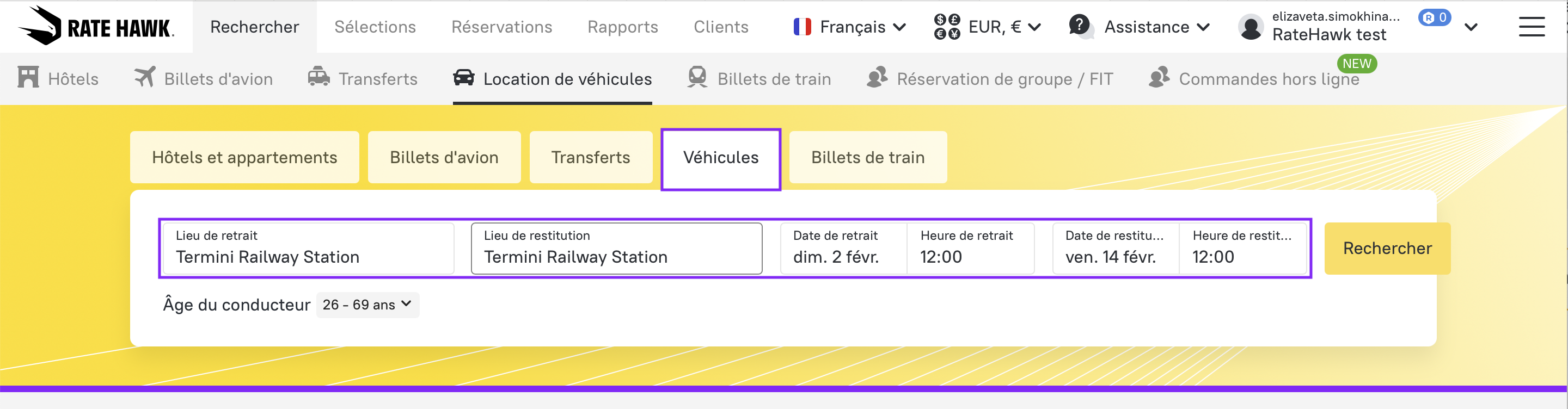Select the Billets de train search tab
This screenshot has width=1568, height=409.
click(x=867, y=157)
